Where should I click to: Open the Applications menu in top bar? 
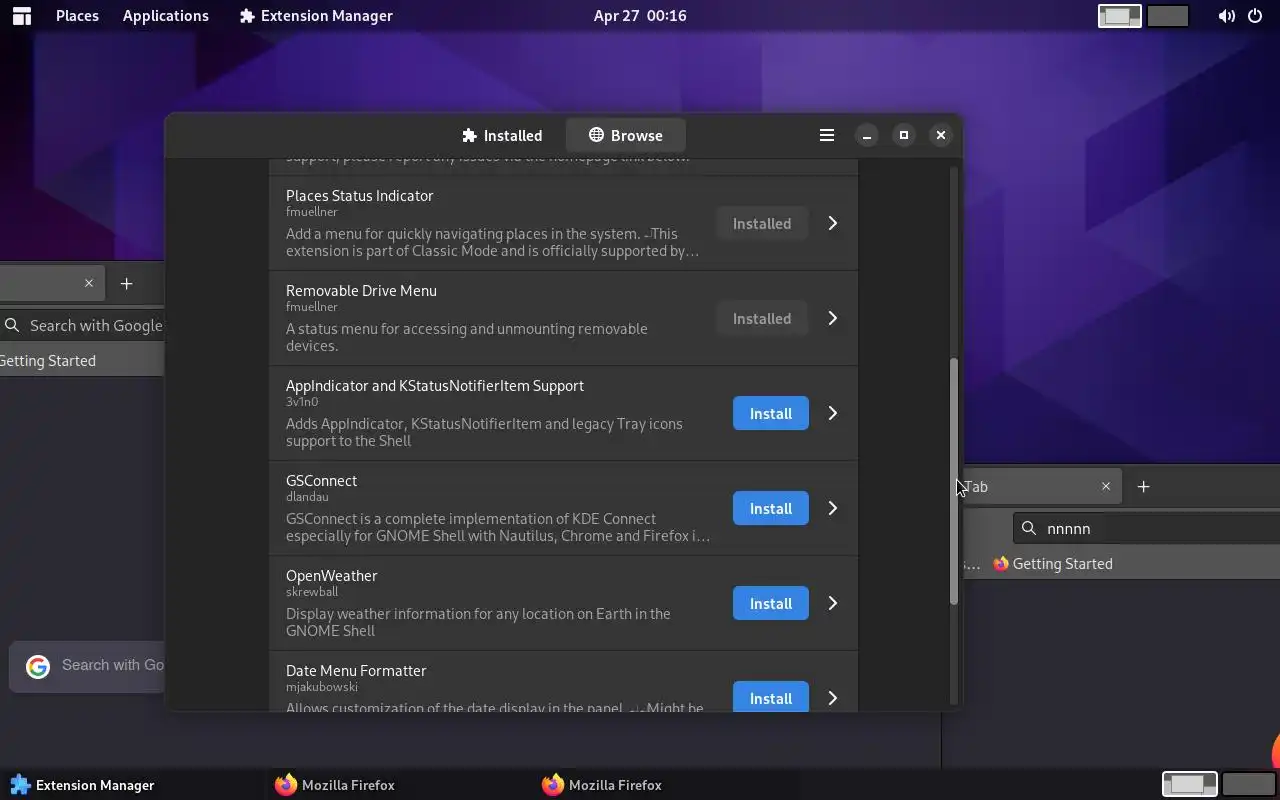pyautogui.click(x=166, y=15)
